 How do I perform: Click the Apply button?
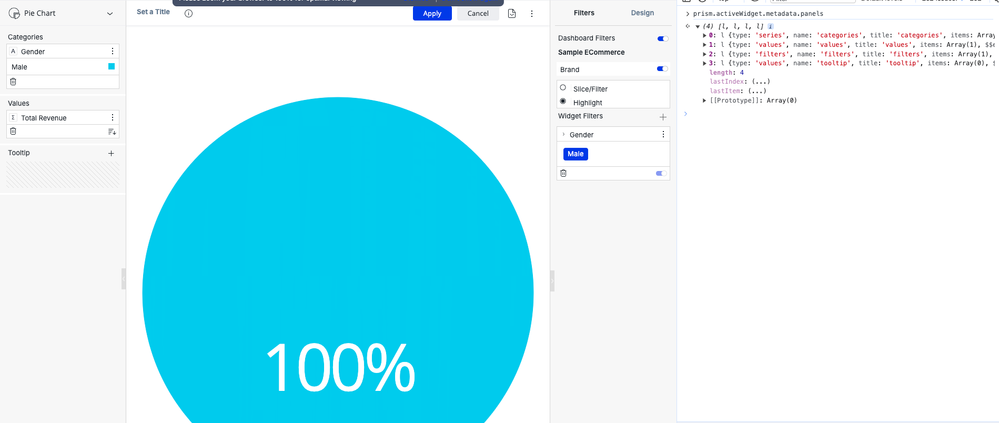[x=432, y=14]
